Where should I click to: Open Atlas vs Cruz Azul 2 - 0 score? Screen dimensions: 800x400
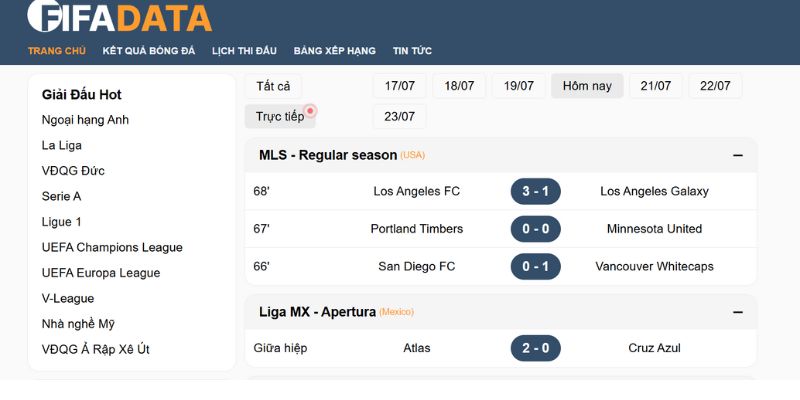(535, 348)
